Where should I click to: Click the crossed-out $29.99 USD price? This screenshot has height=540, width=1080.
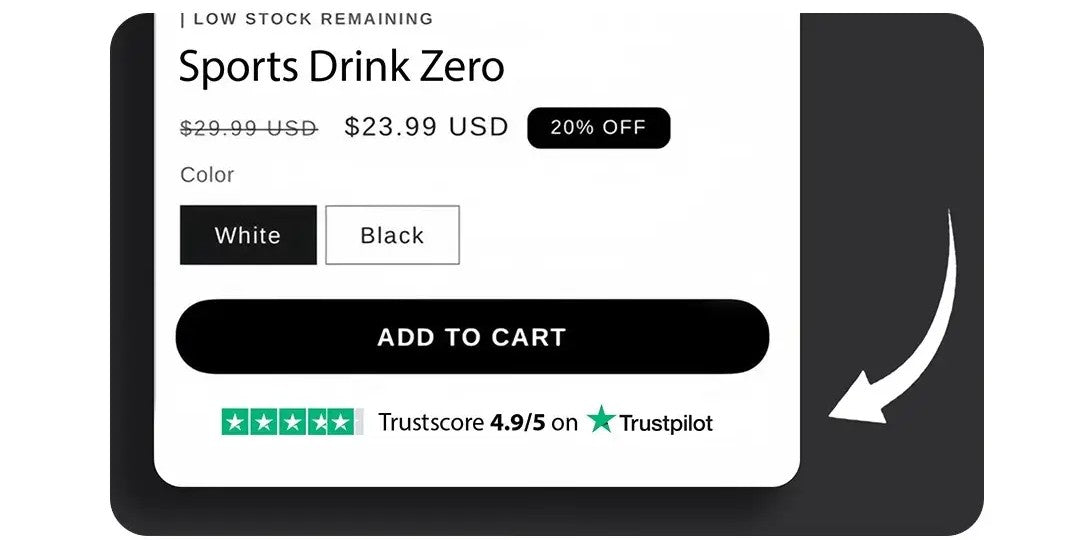[248, 128]
